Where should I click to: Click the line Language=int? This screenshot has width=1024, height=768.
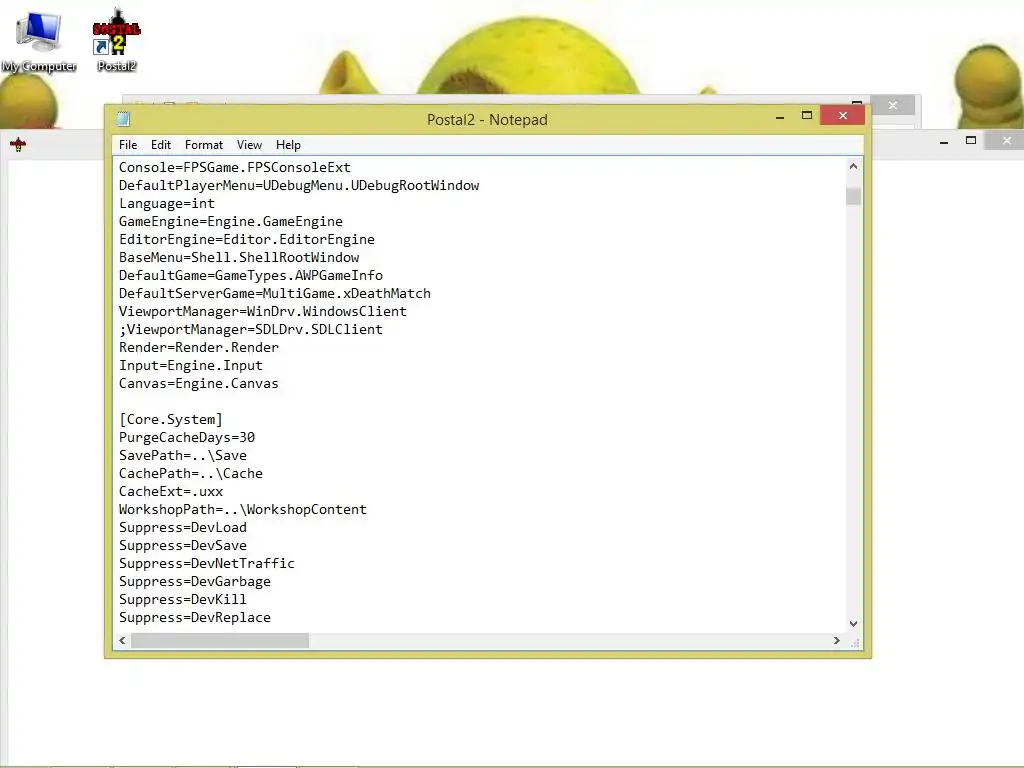coord(167,204)
